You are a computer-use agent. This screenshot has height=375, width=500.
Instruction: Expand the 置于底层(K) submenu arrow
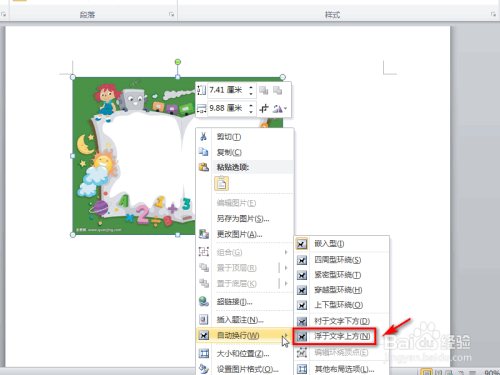click(286, 283)
